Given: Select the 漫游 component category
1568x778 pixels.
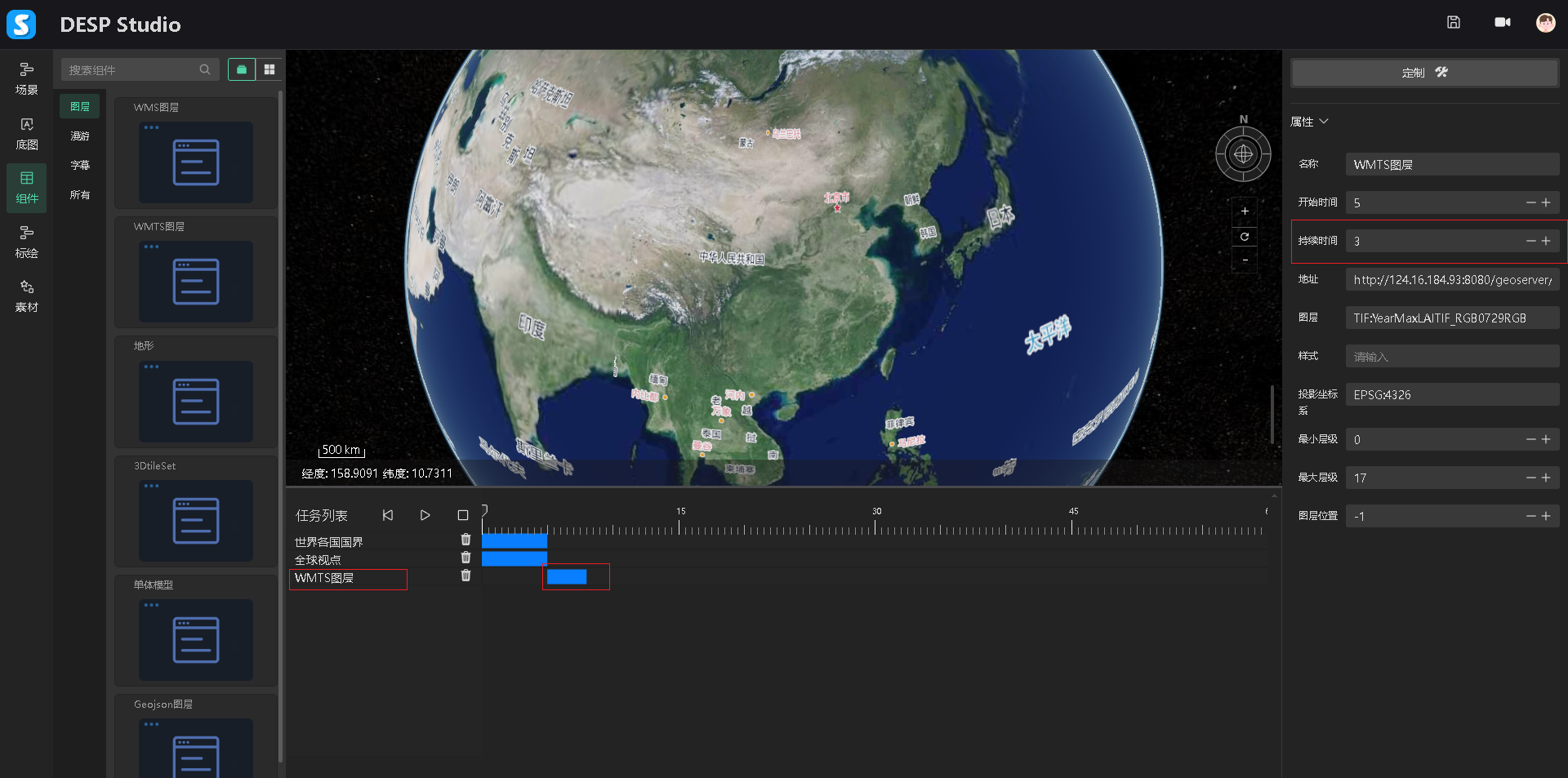Looking at the screenshot, I should 80,136.
